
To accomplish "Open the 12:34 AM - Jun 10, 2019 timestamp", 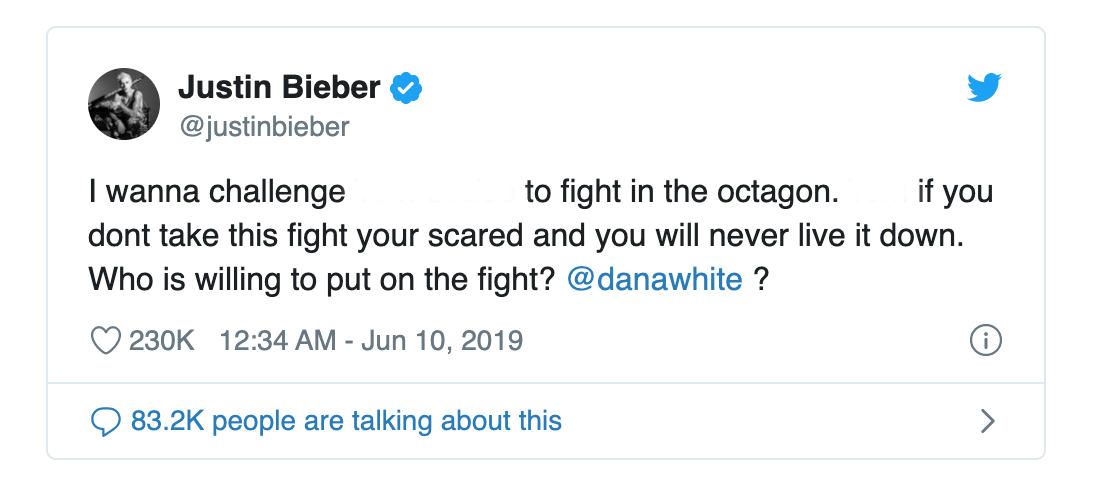I will tap(371, 341).
